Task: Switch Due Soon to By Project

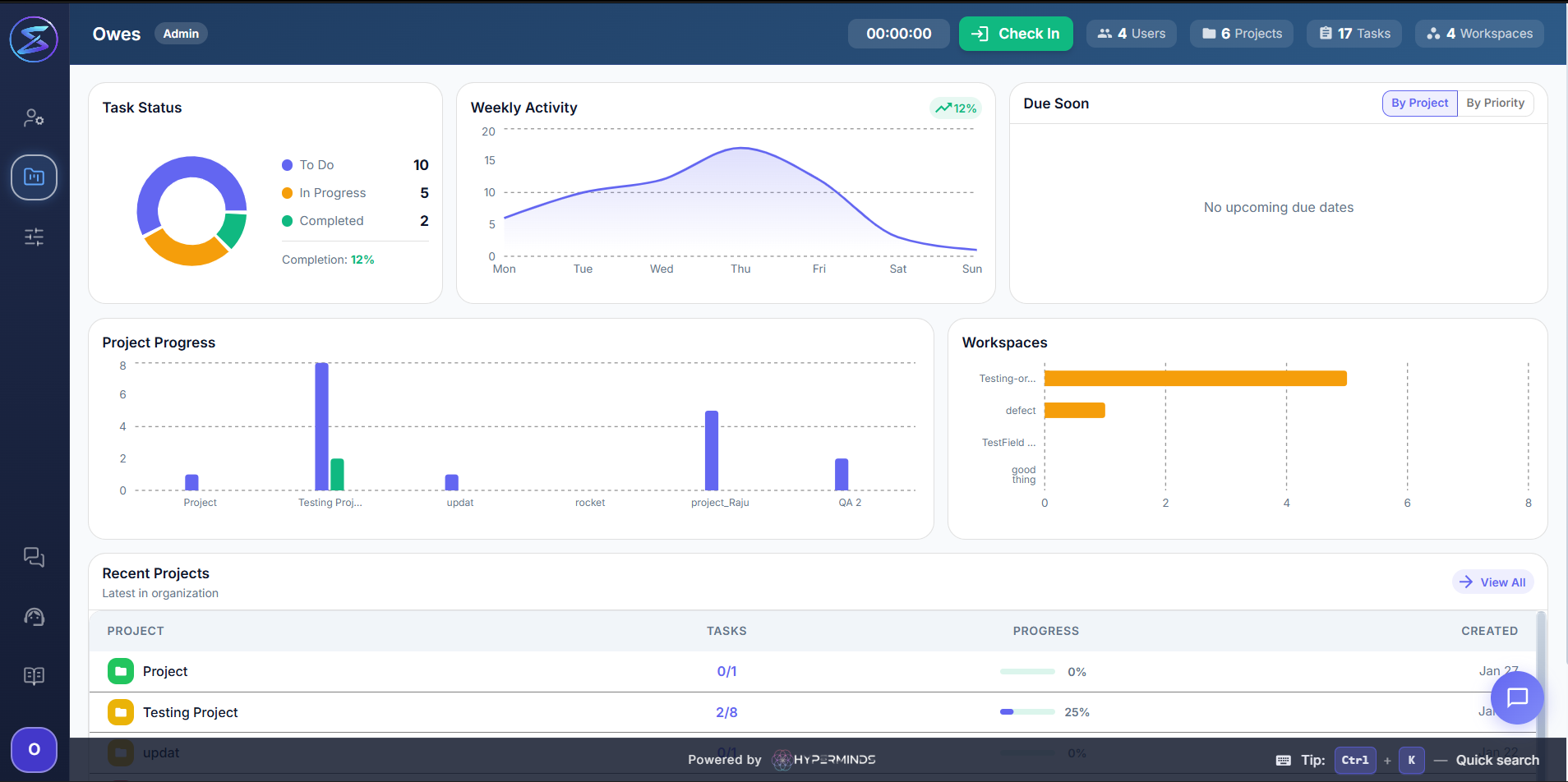Action: pyautogui.click(x=1419, y=103)
